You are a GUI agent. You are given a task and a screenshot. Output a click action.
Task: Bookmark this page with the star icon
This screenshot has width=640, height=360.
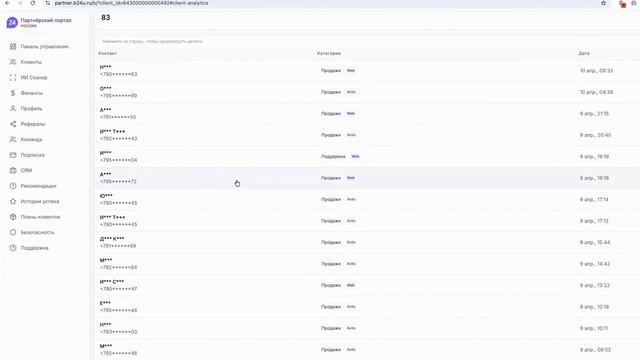tap(603, 3)
